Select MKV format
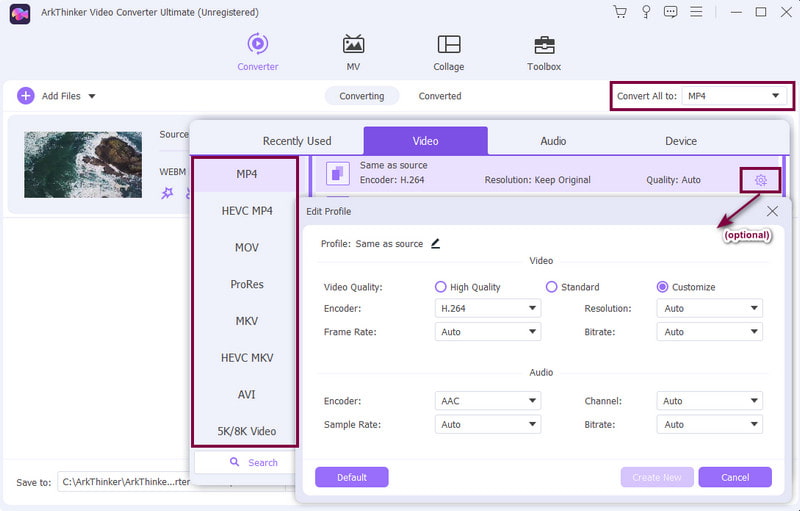This screenshot has height=511, width=800. (247, 321)
